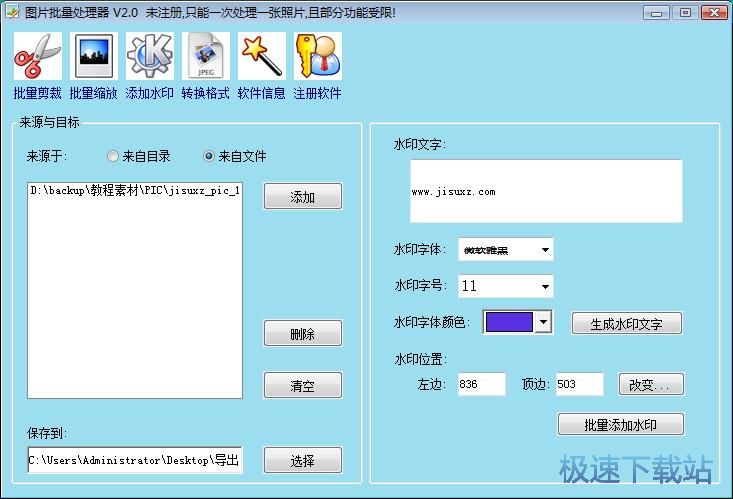Open the 软件信息 magic wand icon
Image resolution: width=733 pixels, height=499 pixels.
point(262,57)
